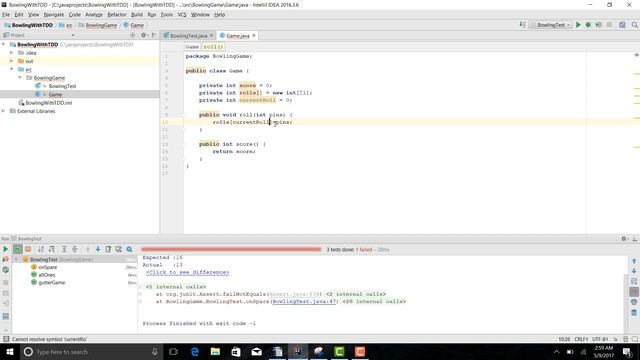Click the up arrow icon in console sidebar
Screen dimensions: 640x360
click(634, 260)
